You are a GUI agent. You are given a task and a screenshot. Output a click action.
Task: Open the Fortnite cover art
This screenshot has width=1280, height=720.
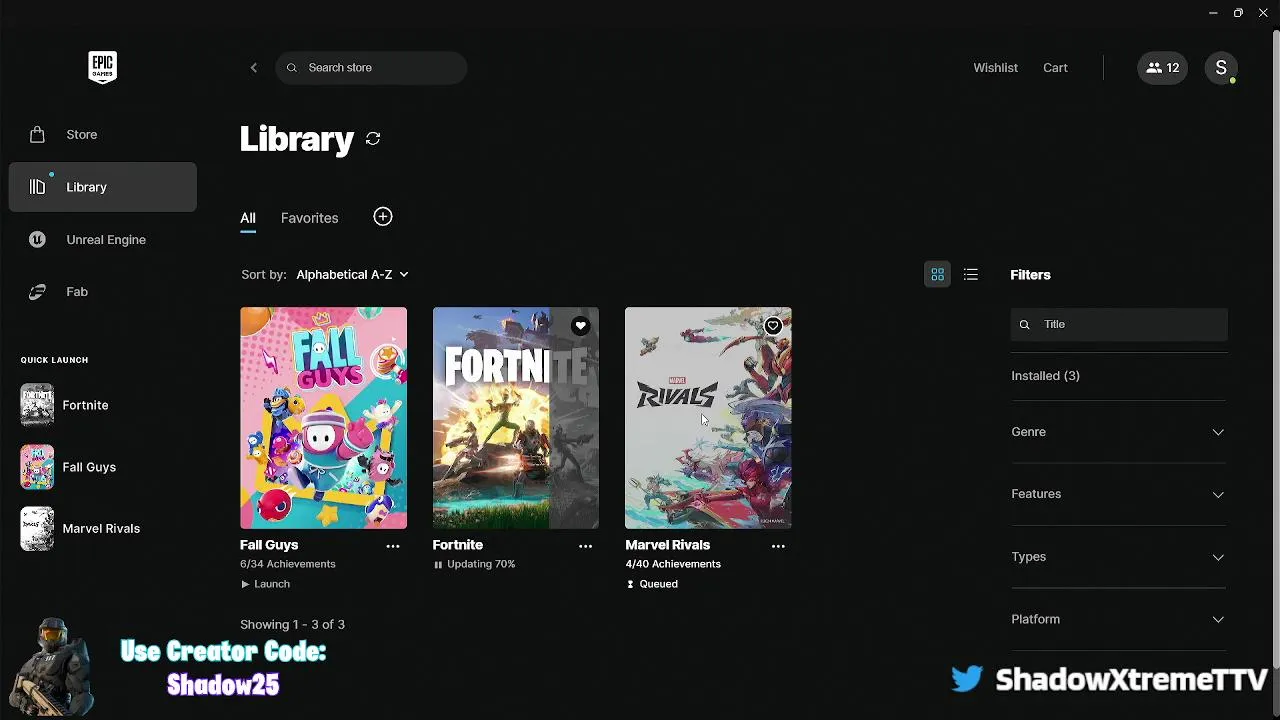[516, 418]
